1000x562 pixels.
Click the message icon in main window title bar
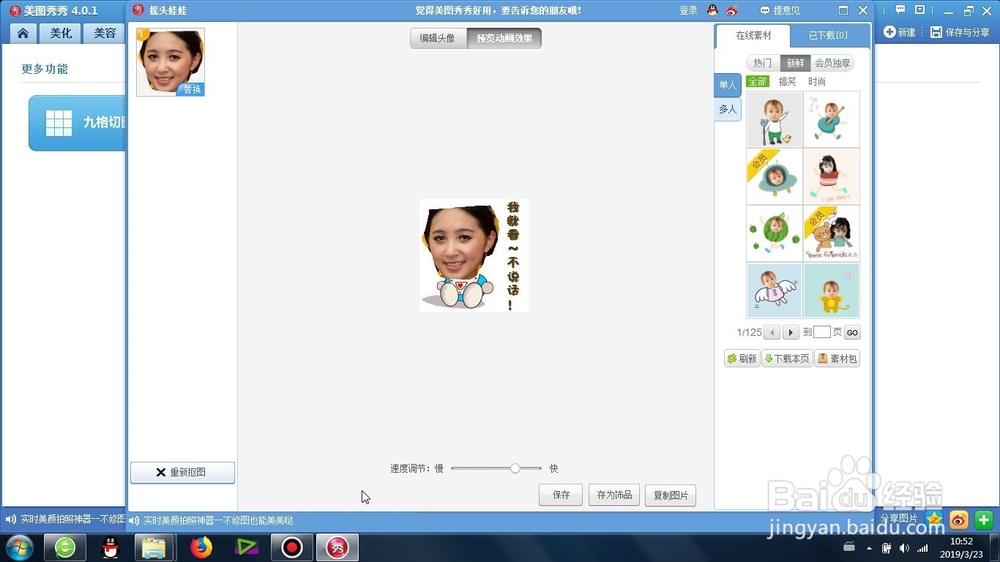tap(901, 10)
